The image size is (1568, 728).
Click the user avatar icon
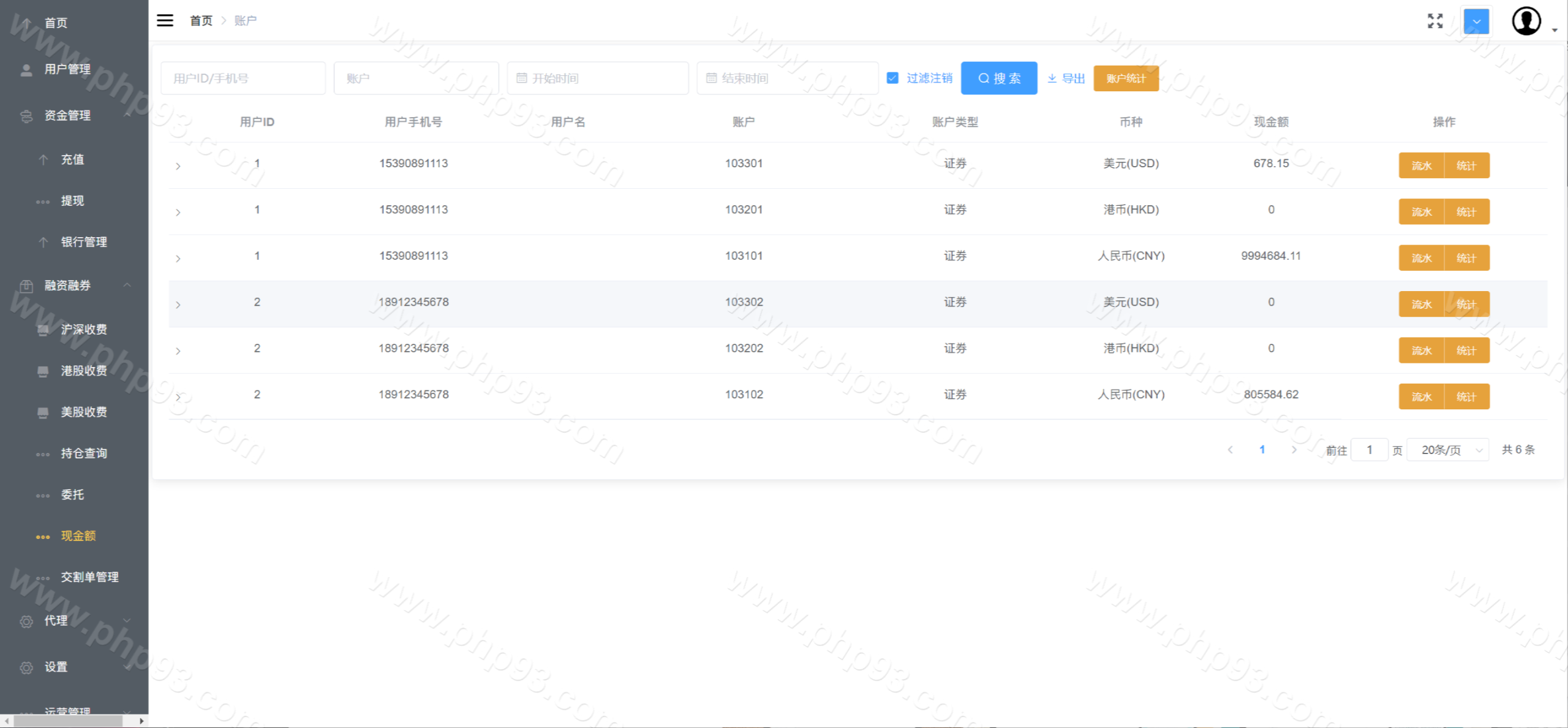tap(1526, 21)
